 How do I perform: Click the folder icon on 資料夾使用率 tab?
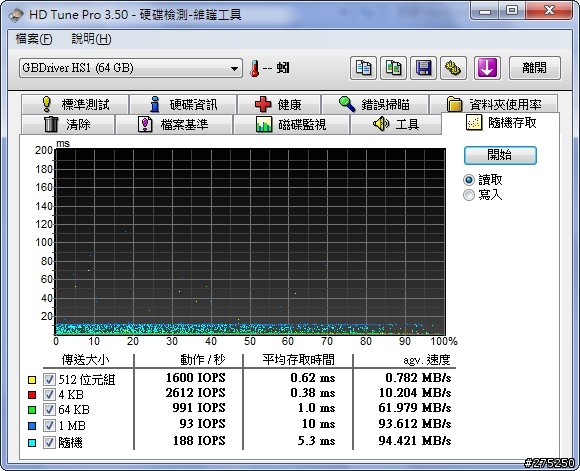[x=455, y=104]
